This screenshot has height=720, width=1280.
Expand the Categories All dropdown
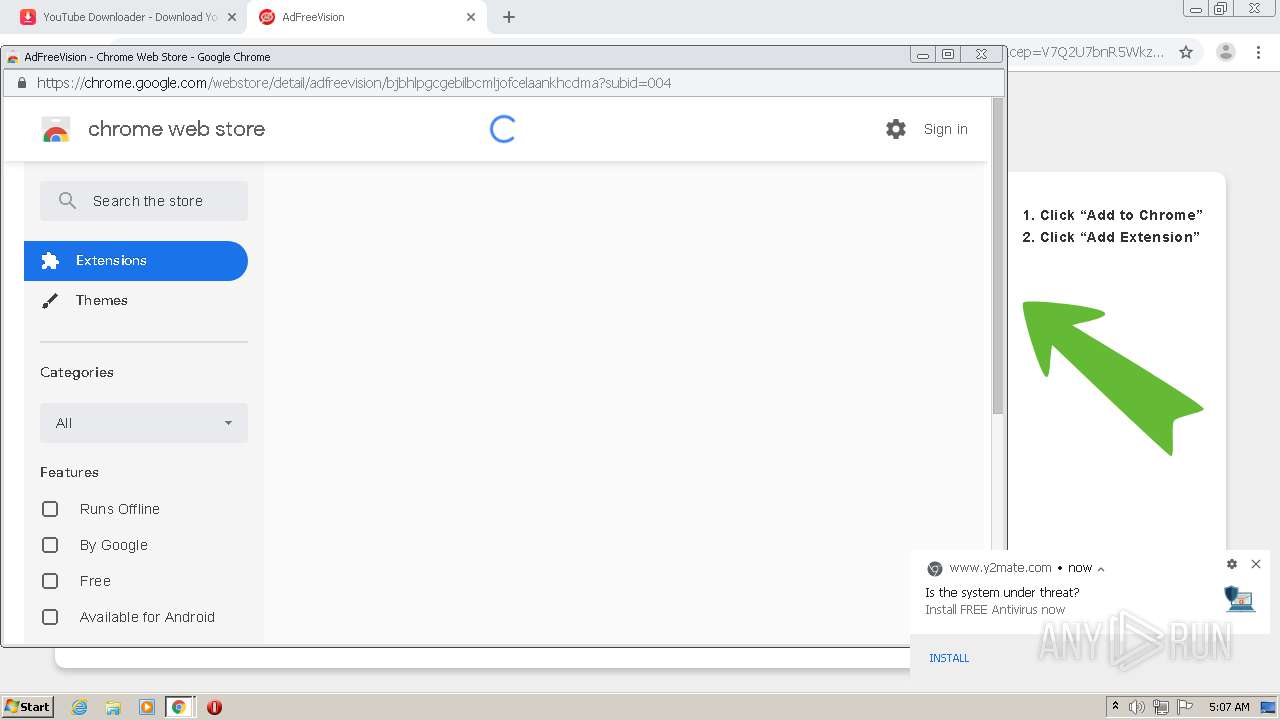[x=144, y=423]
